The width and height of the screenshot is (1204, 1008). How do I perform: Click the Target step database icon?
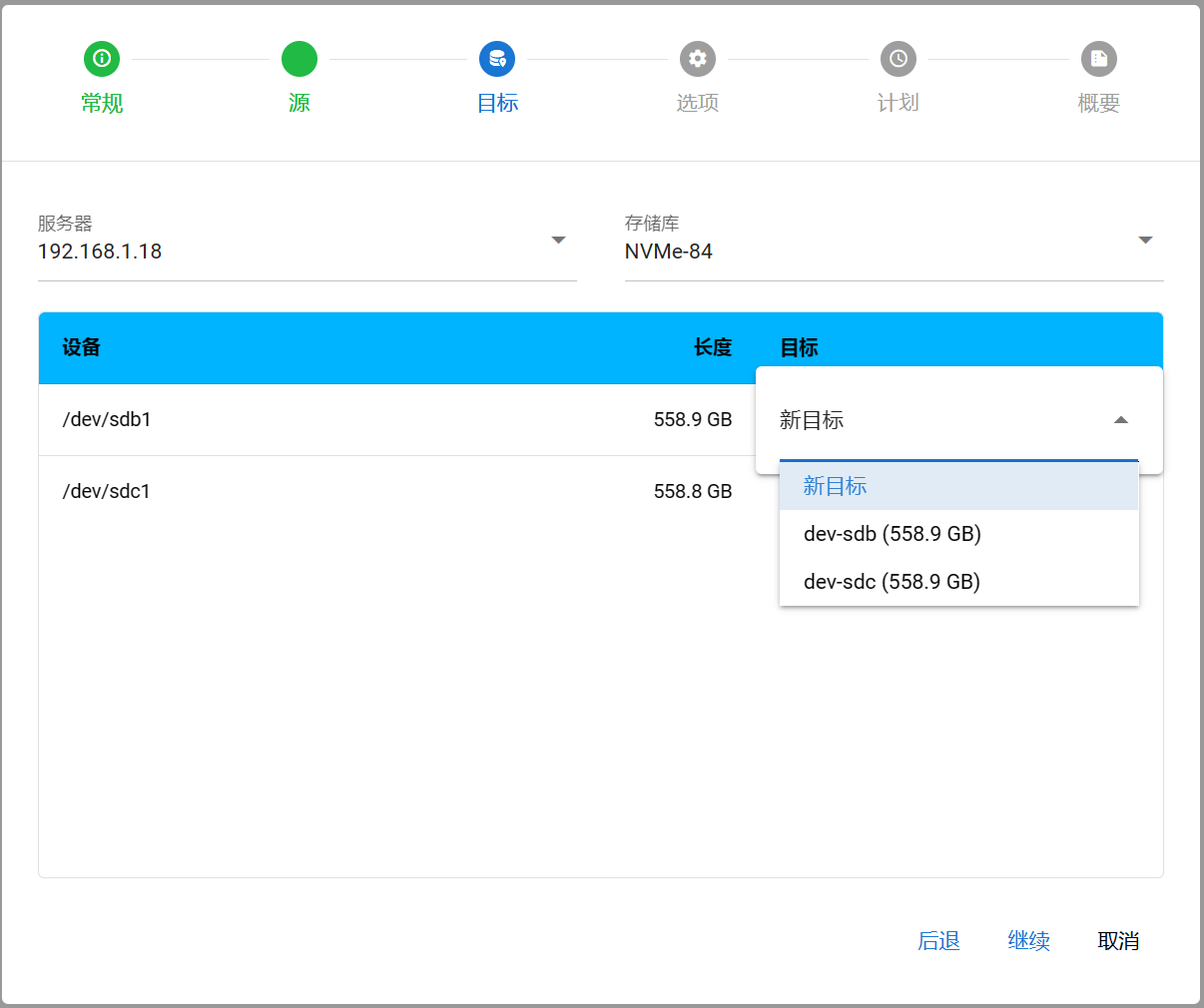click(497, 59)
